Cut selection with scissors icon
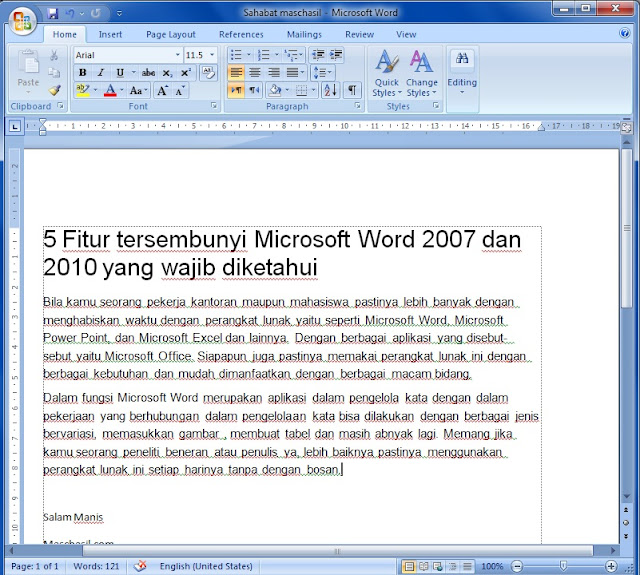This screenshot has width=640, height=575. 54,55
